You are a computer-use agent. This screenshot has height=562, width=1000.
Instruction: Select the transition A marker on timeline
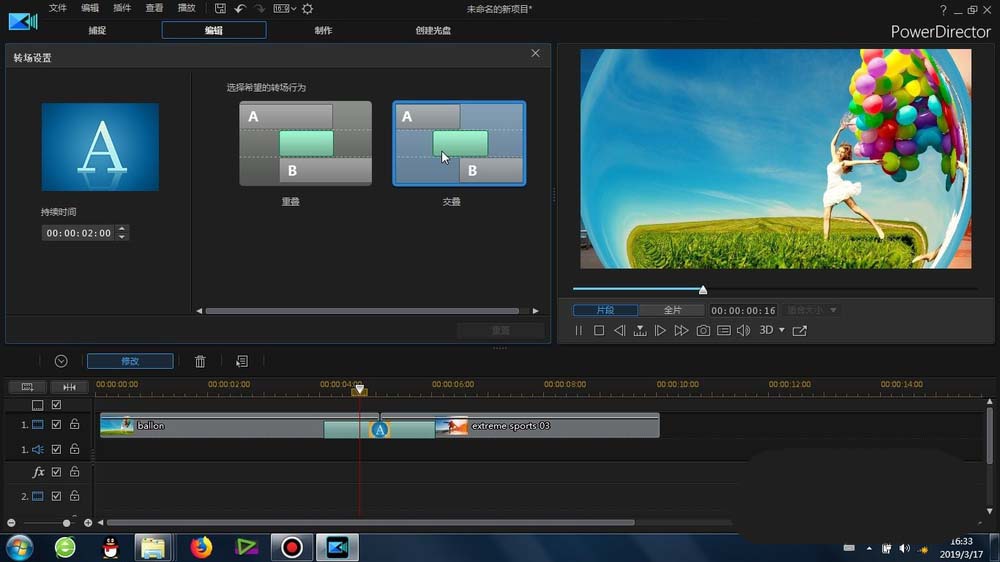click(x=379, y=429)
